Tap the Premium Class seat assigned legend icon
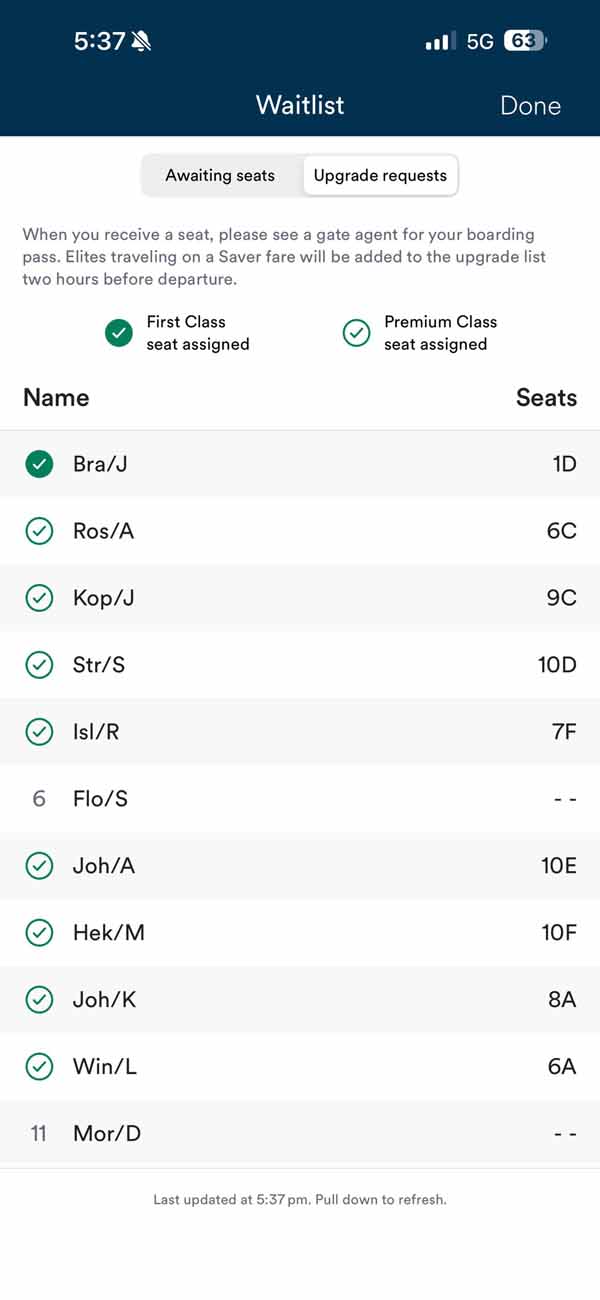 tap(357, 333)
